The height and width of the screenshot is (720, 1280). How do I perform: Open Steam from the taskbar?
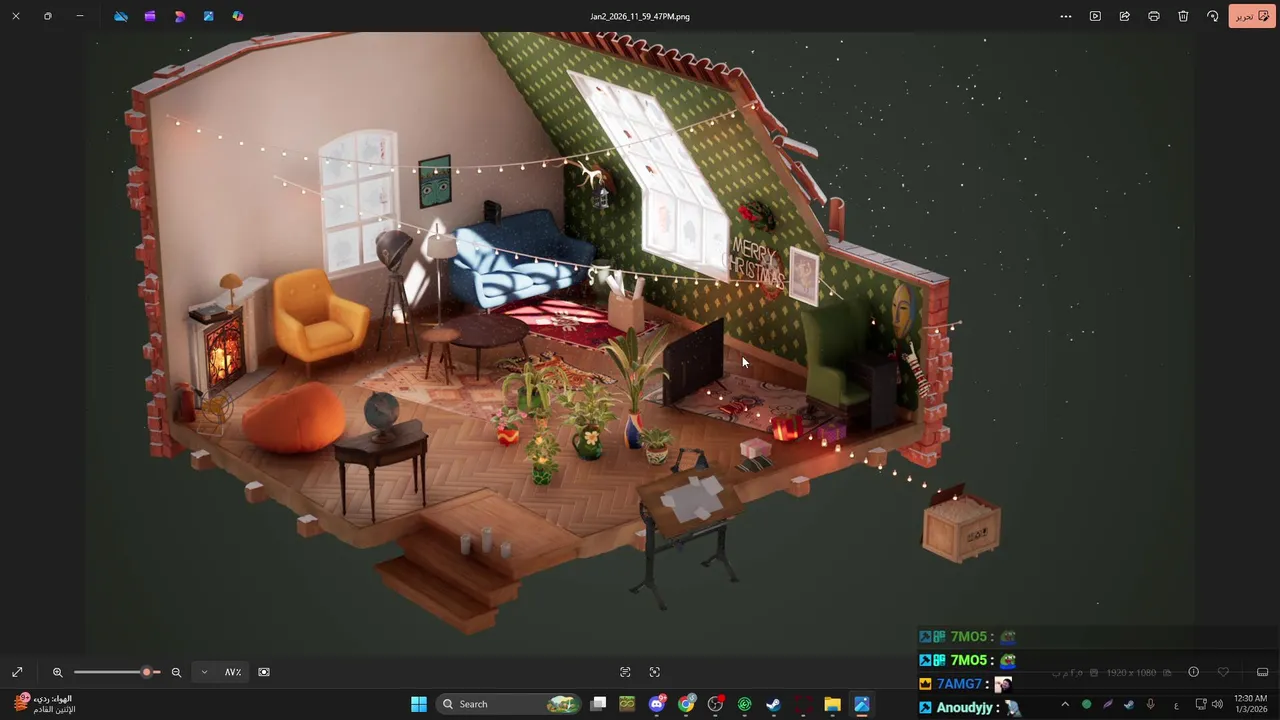(773, 704)
